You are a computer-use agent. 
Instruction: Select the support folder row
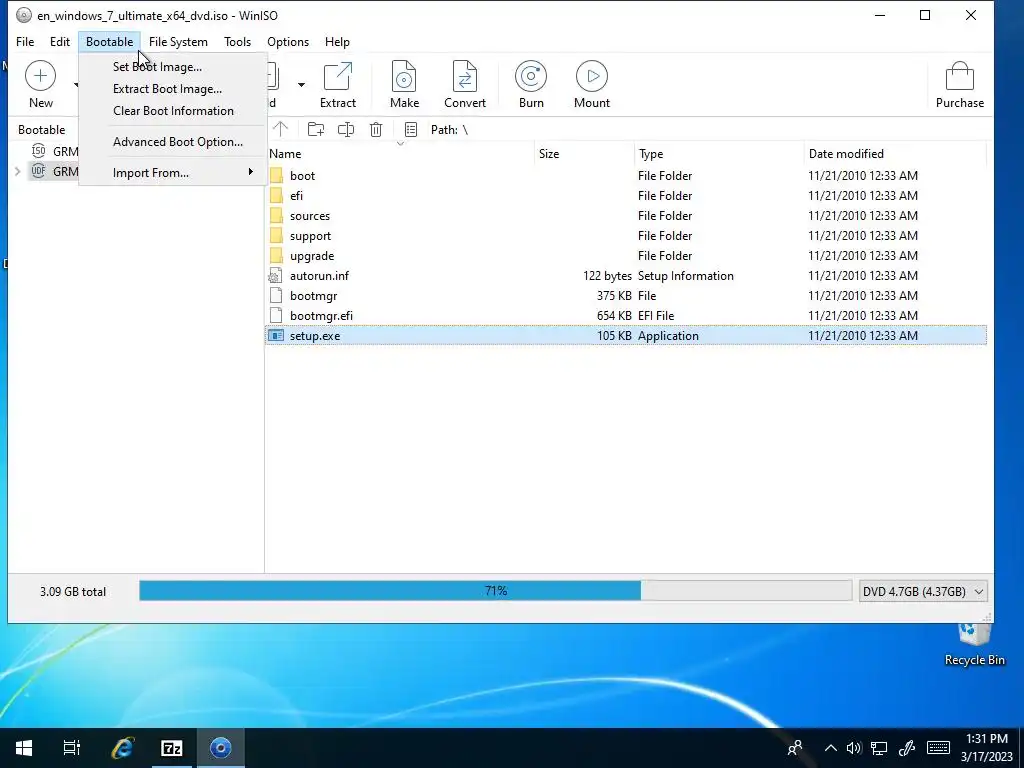[x=626, y=236]
